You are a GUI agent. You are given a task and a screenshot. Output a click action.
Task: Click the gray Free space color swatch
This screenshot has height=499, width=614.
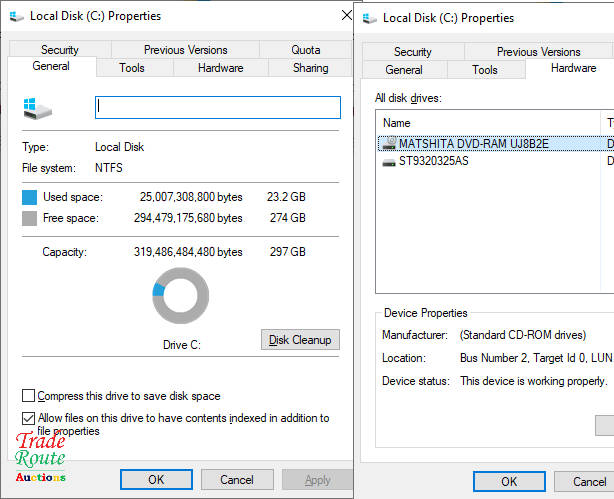[x=30, y=218]
